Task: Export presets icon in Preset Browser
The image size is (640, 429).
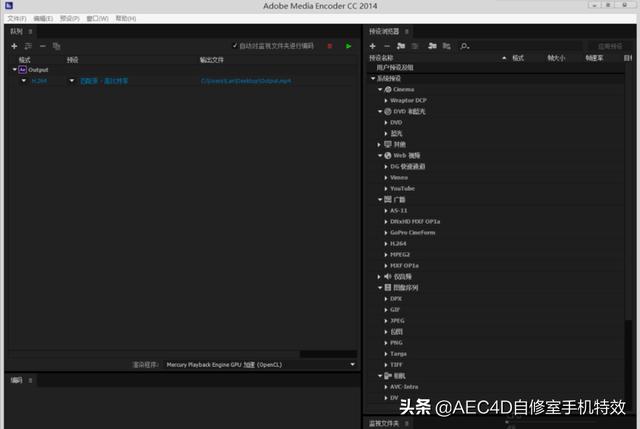Action: click(447, 46)
